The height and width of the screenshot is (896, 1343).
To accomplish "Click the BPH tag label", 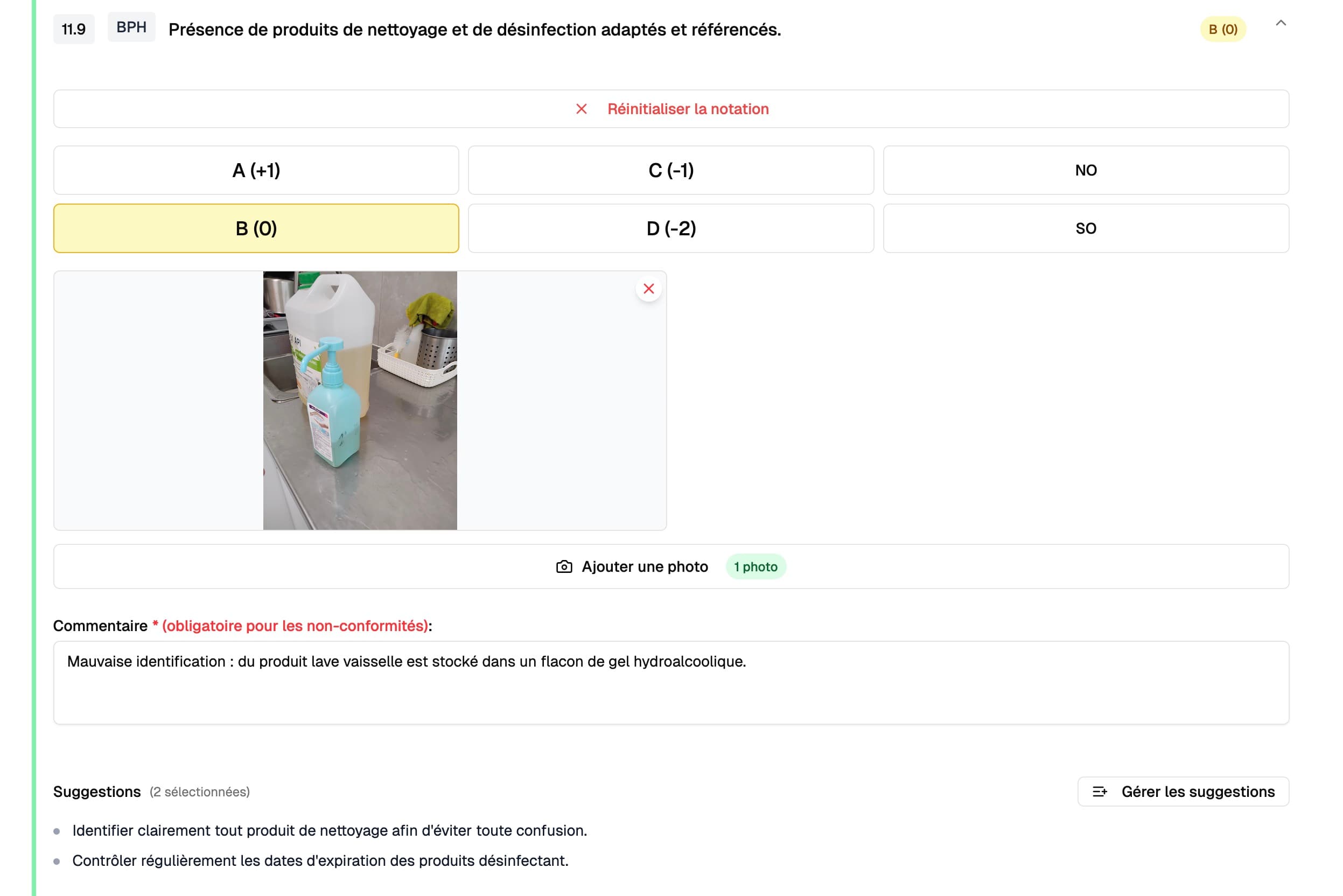I will click(x=131, y=27).
